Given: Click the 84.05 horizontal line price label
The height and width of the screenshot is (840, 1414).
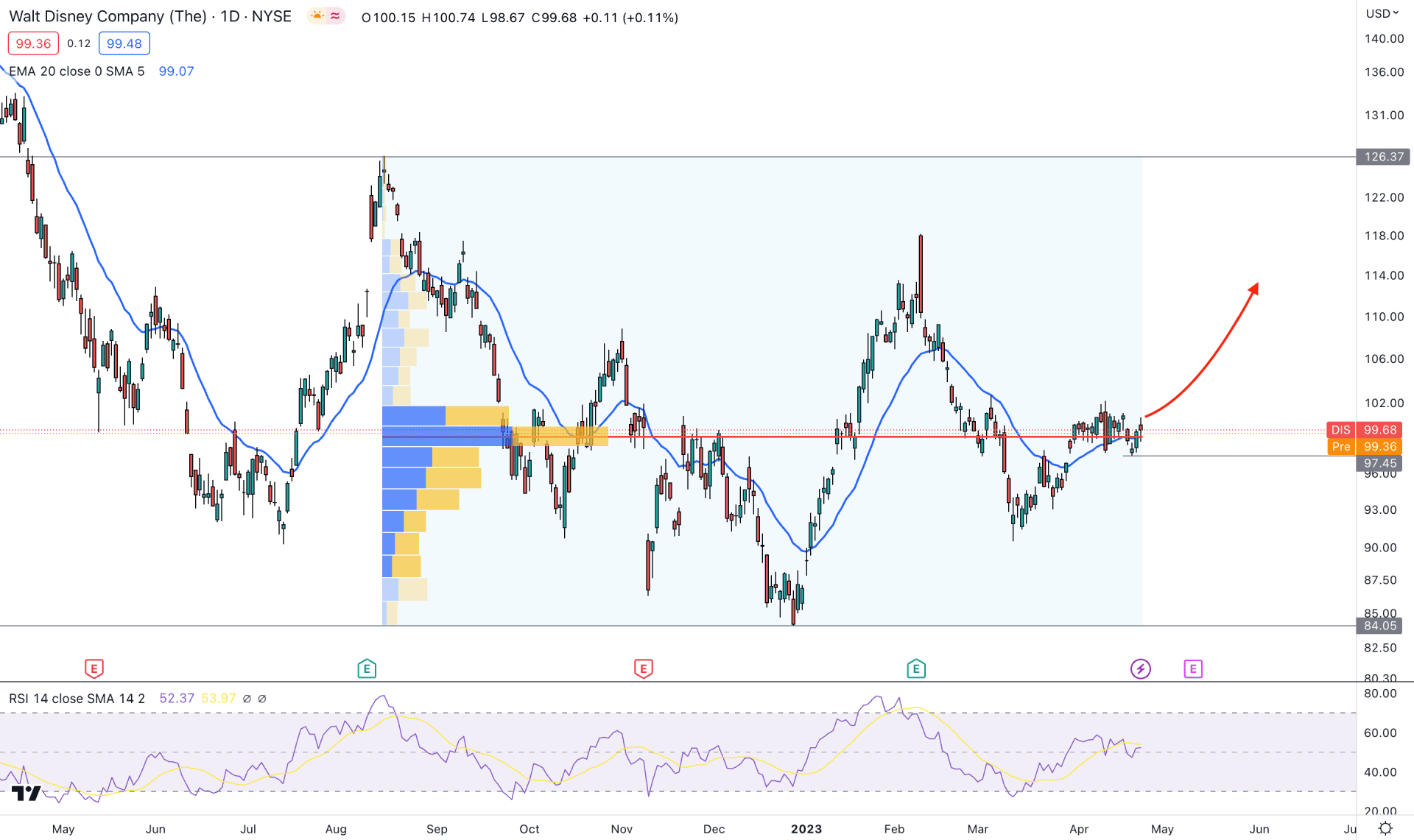Looking at the screenshot, I should click(1379, 626).
